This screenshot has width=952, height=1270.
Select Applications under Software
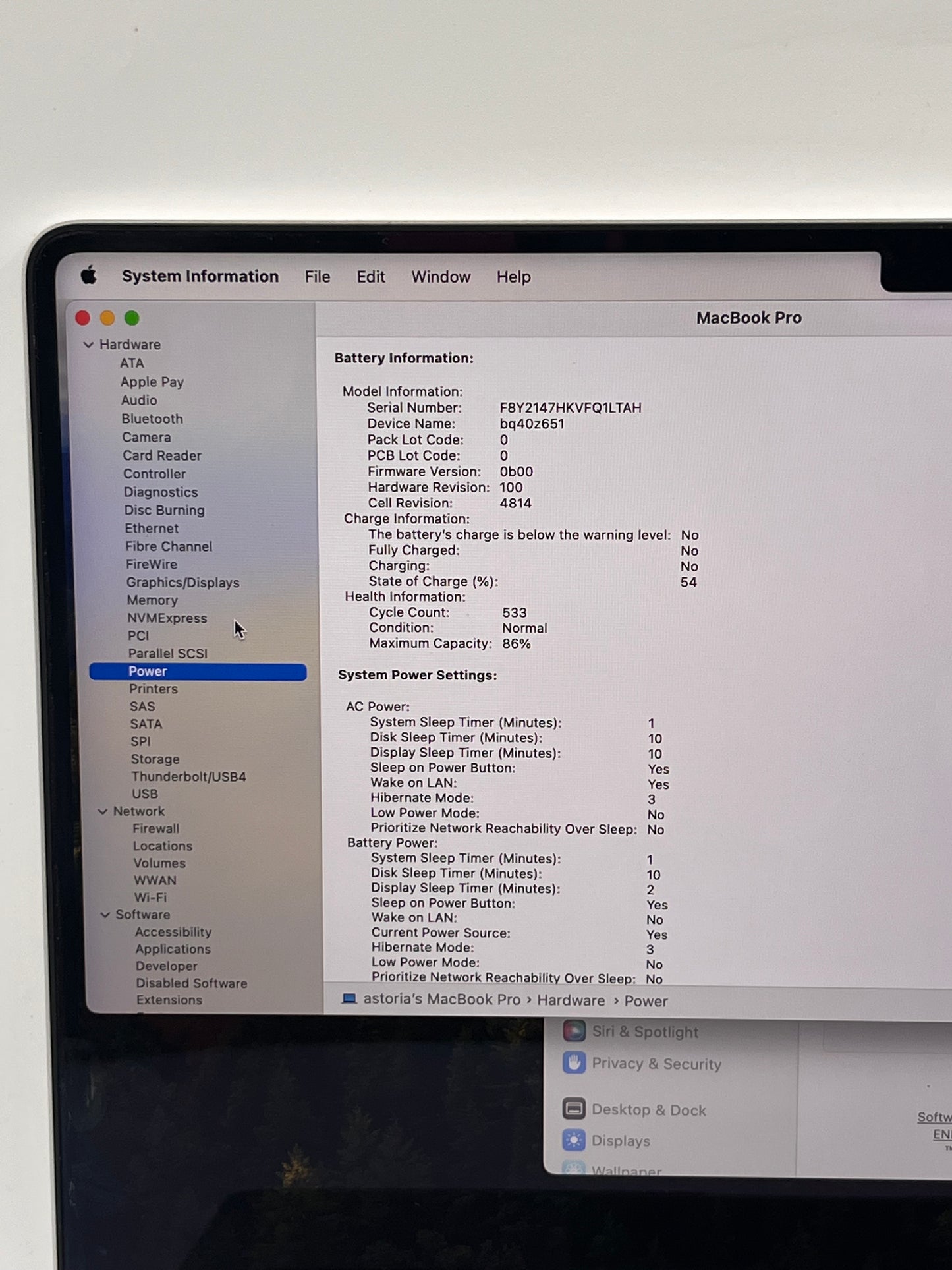click(173, 949)
